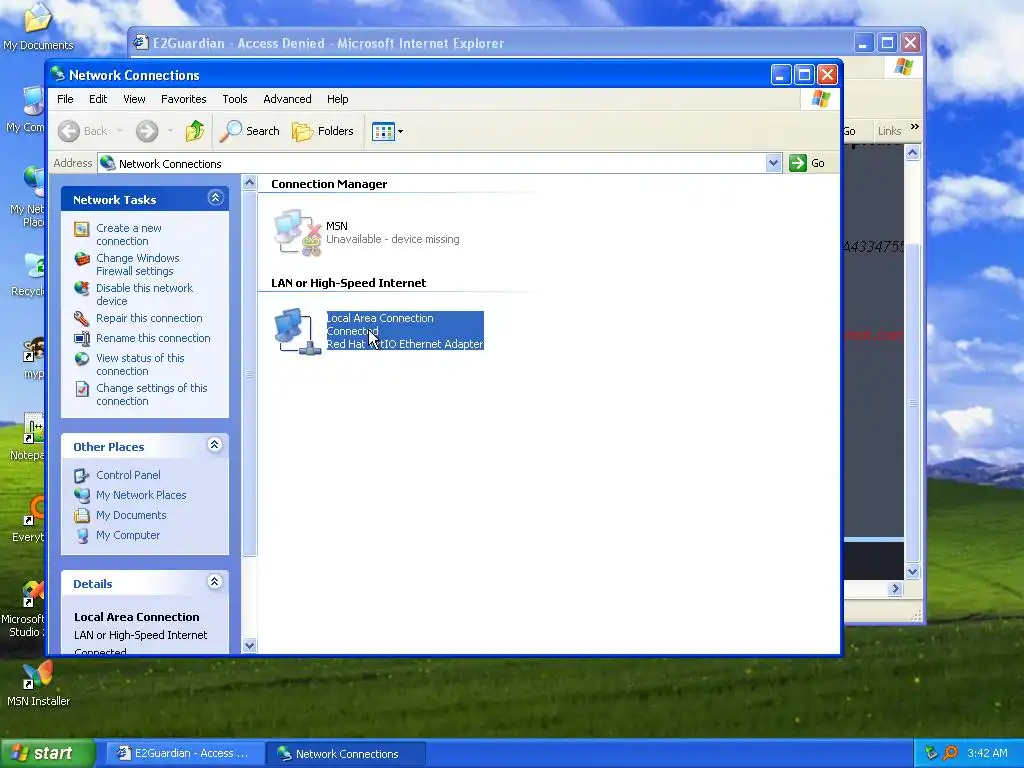Open the Search pane

pos(249,131)
